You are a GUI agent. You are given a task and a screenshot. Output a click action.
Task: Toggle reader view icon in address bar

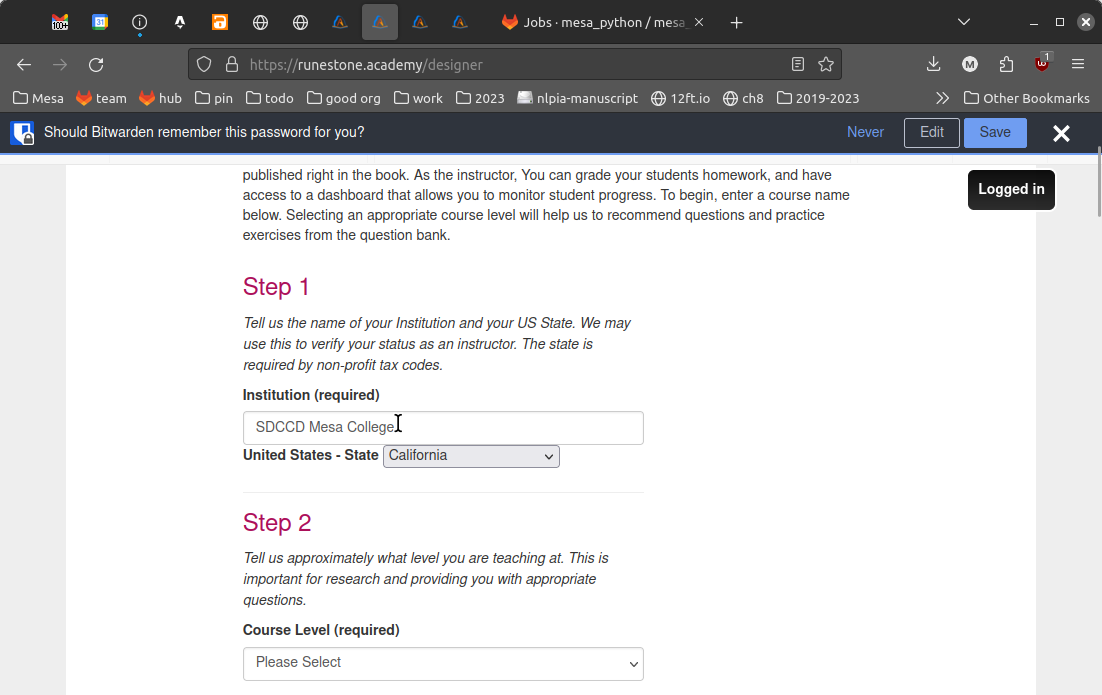click(x=797, y=65)
